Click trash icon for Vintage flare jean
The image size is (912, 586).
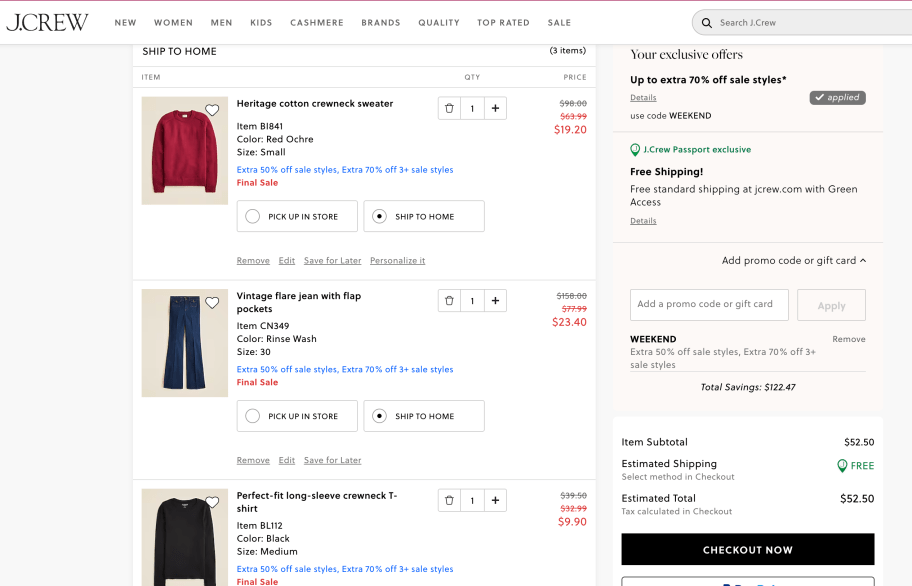449,301
